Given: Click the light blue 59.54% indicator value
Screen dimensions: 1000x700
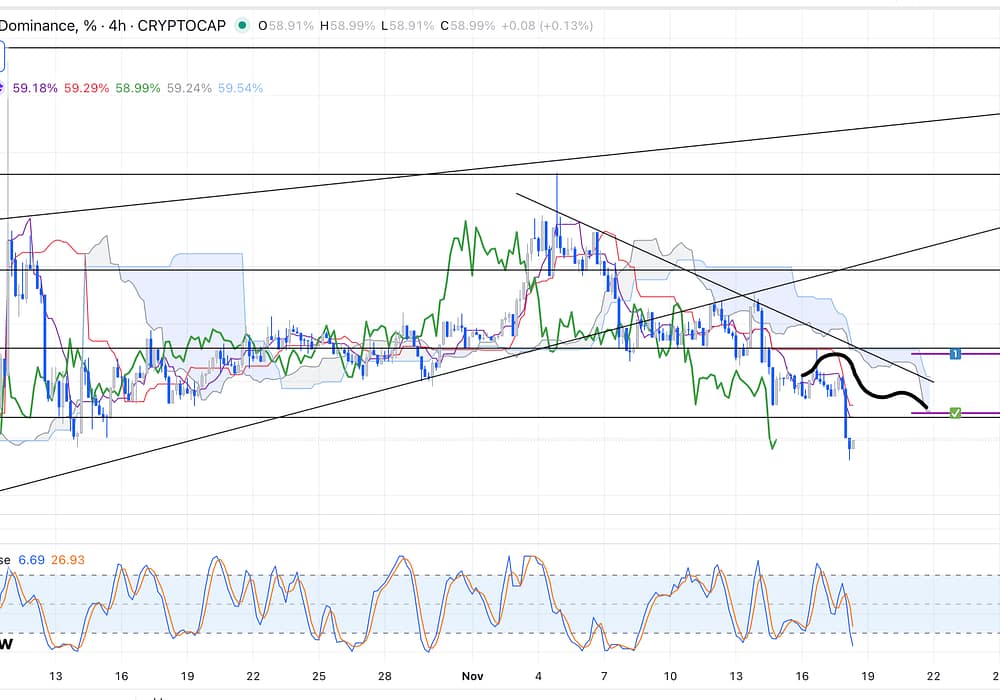Looking at the screenshot, I should coord(241,88).
